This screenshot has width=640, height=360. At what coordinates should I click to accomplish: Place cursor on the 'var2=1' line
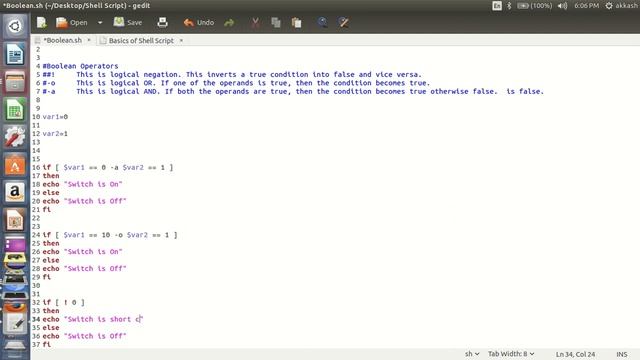(x=55, y=133)
